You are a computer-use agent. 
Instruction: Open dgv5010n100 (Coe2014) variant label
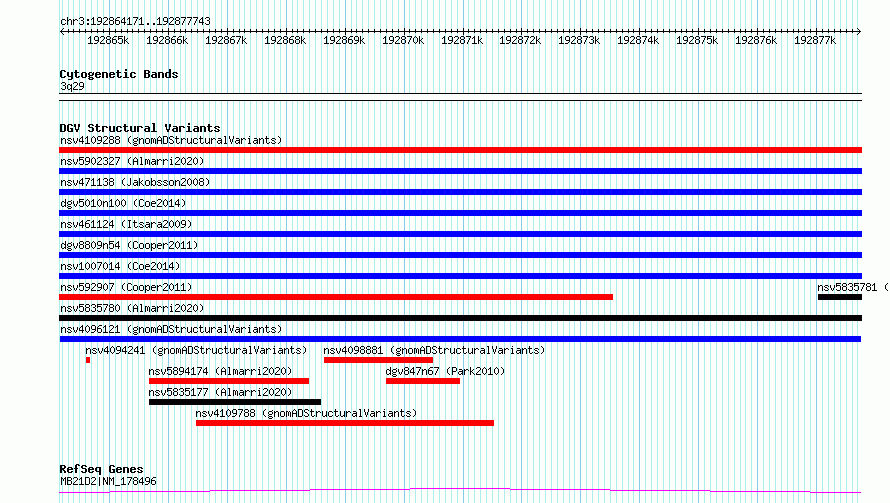(123, 203)
